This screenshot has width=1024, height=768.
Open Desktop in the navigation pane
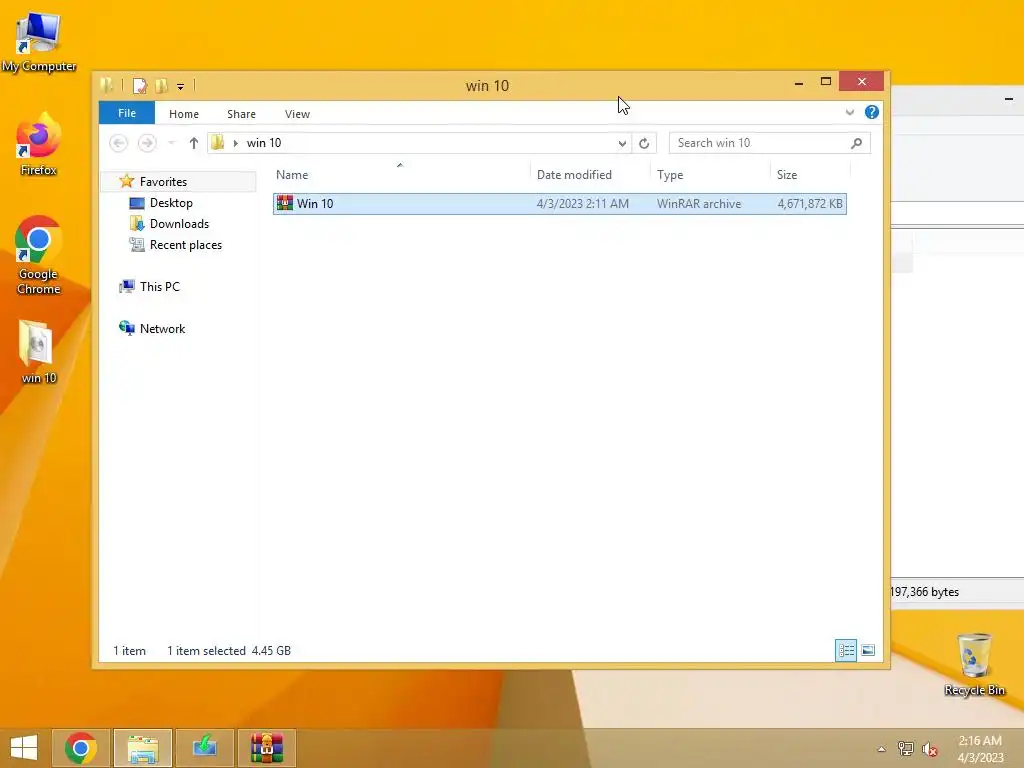click(x=170, y=202)
